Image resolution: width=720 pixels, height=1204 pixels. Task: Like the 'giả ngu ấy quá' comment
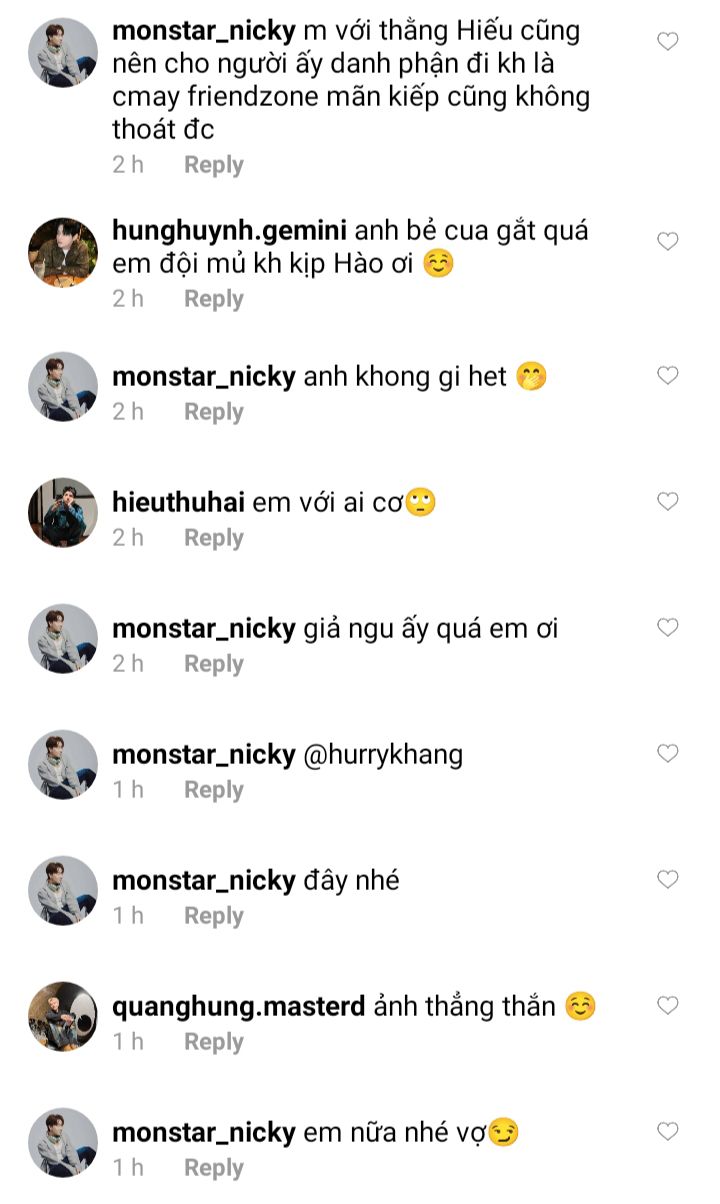(x=667, y=627)
